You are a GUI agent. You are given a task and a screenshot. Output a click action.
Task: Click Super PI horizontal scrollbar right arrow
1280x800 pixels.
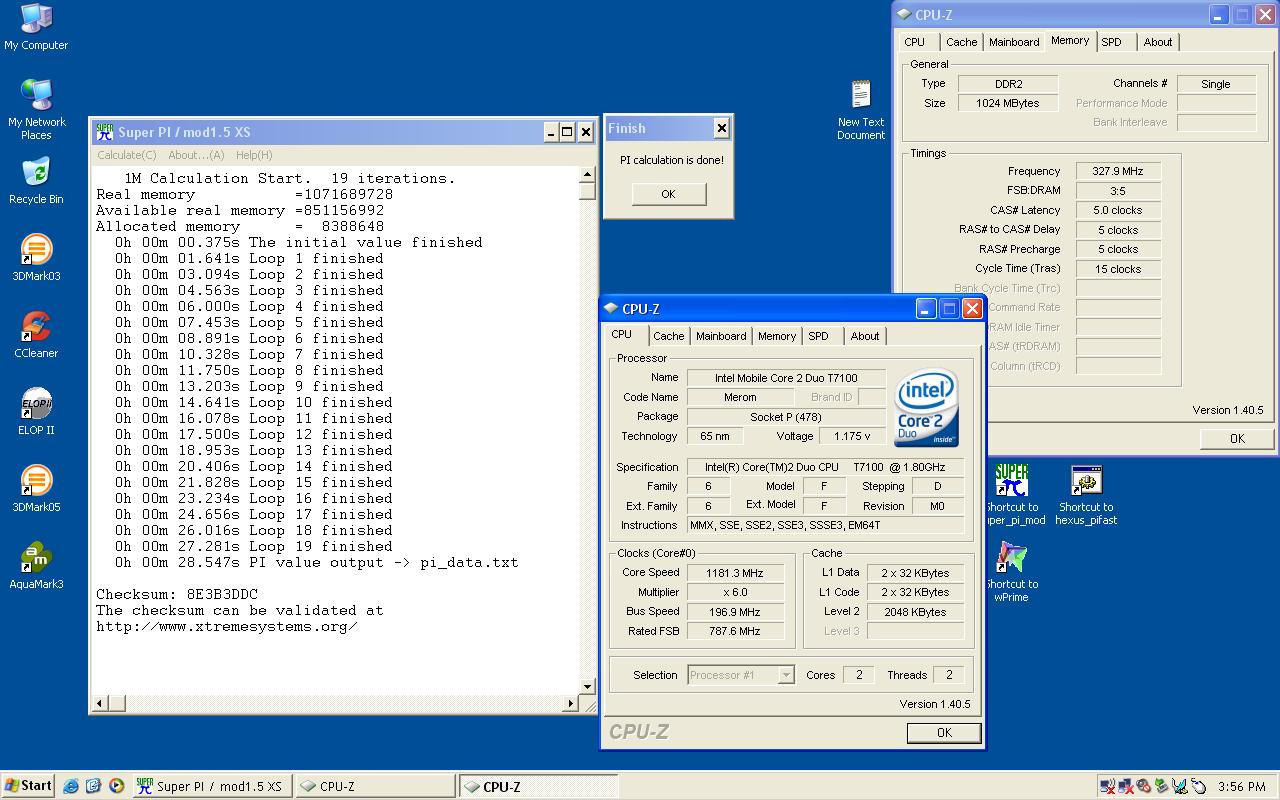(x=571, y=703)
